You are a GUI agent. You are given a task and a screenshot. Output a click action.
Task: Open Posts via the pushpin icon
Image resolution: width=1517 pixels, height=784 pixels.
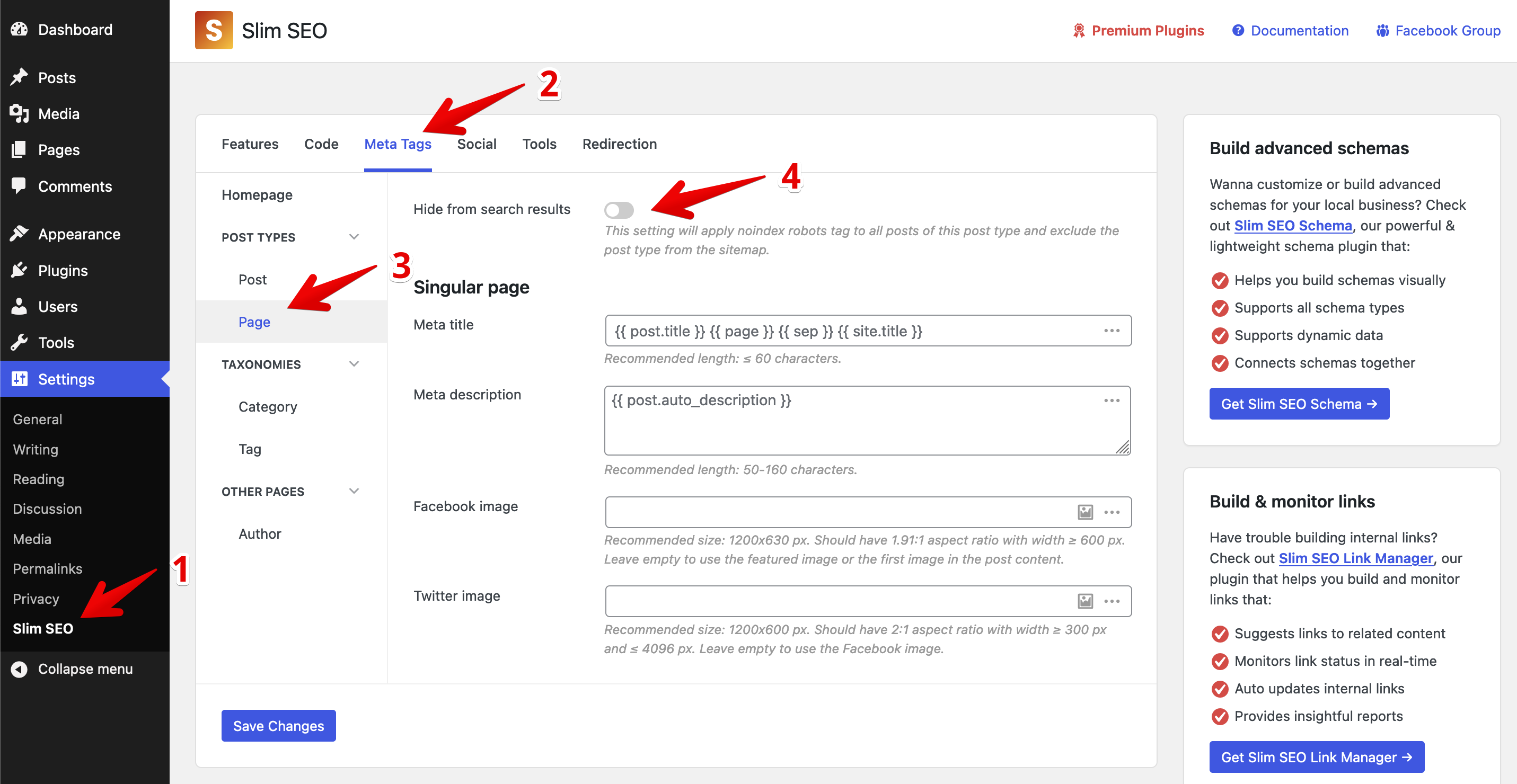pyautogui.click(x=20, y=77)
